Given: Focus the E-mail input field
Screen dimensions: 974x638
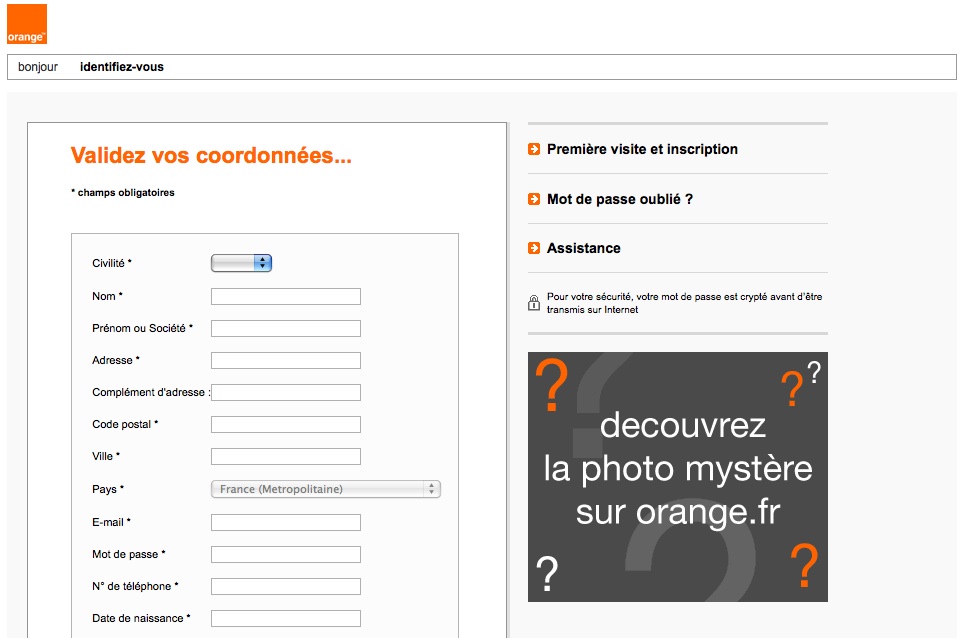Looking at the screenshot, I should tap(286, 522).
